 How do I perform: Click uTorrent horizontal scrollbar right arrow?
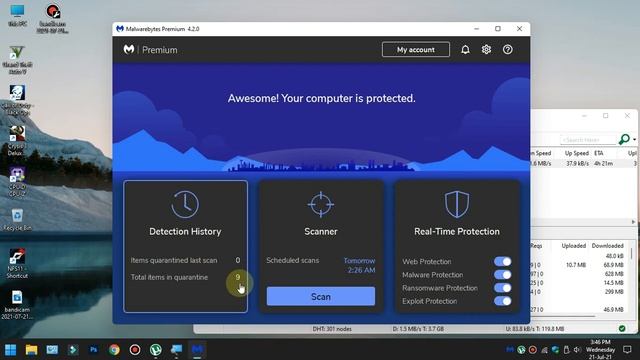coord(633,222)
